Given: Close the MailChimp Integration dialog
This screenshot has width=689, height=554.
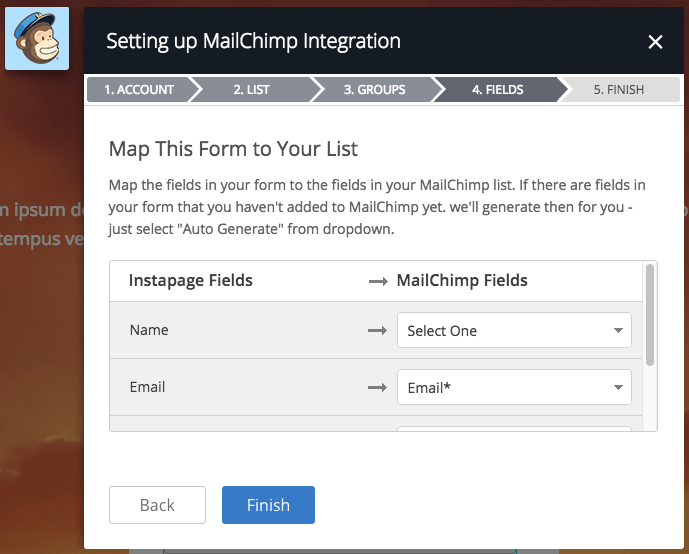Looking at the screenshot, I should tap(655, 42).
